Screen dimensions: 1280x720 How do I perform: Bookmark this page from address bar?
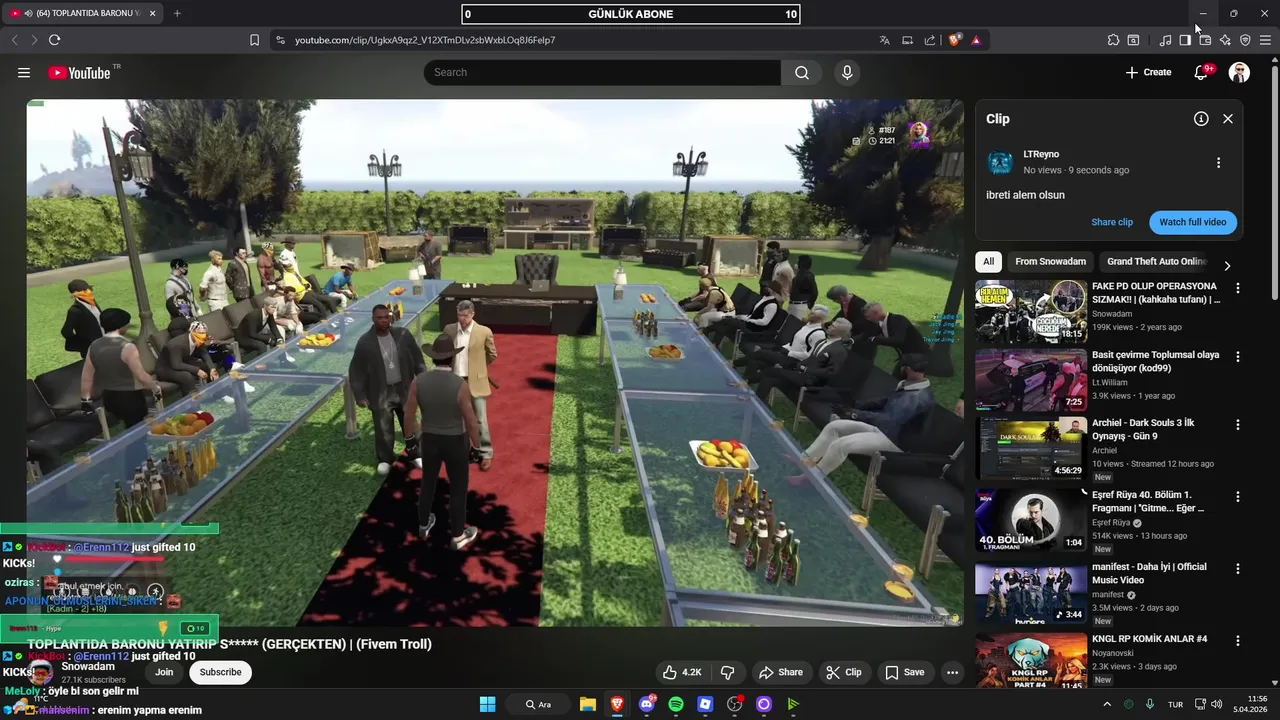[x=254, y=40]
